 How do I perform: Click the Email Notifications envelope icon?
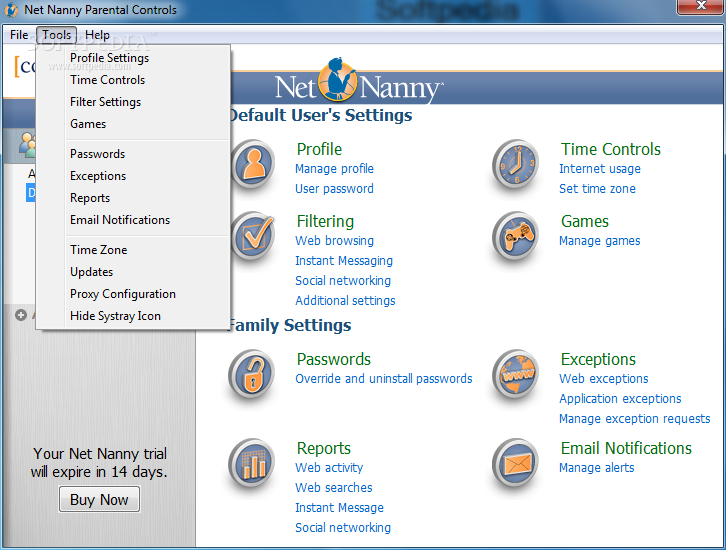coord(515,463)
